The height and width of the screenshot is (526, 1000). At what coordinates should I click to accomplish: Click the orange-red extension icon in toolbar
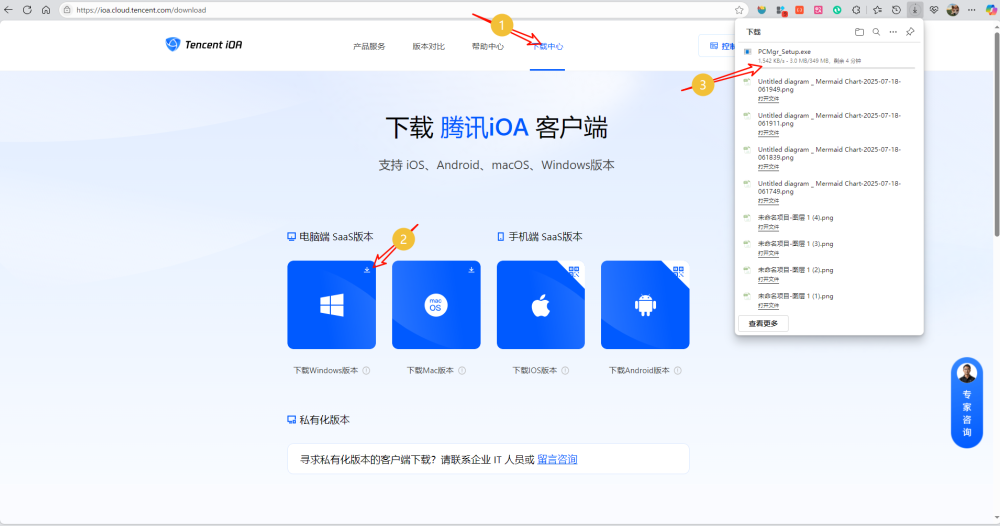pyautogui.click(x=799, y=10)
